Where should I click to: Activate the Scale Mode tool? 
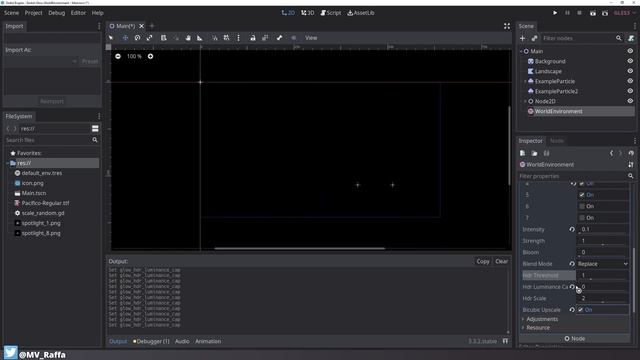[149, 38]
